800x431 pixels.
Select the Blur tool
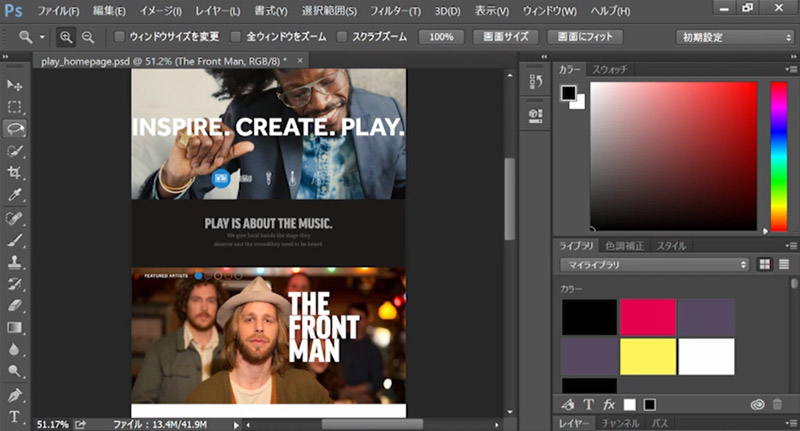point(14,349)
